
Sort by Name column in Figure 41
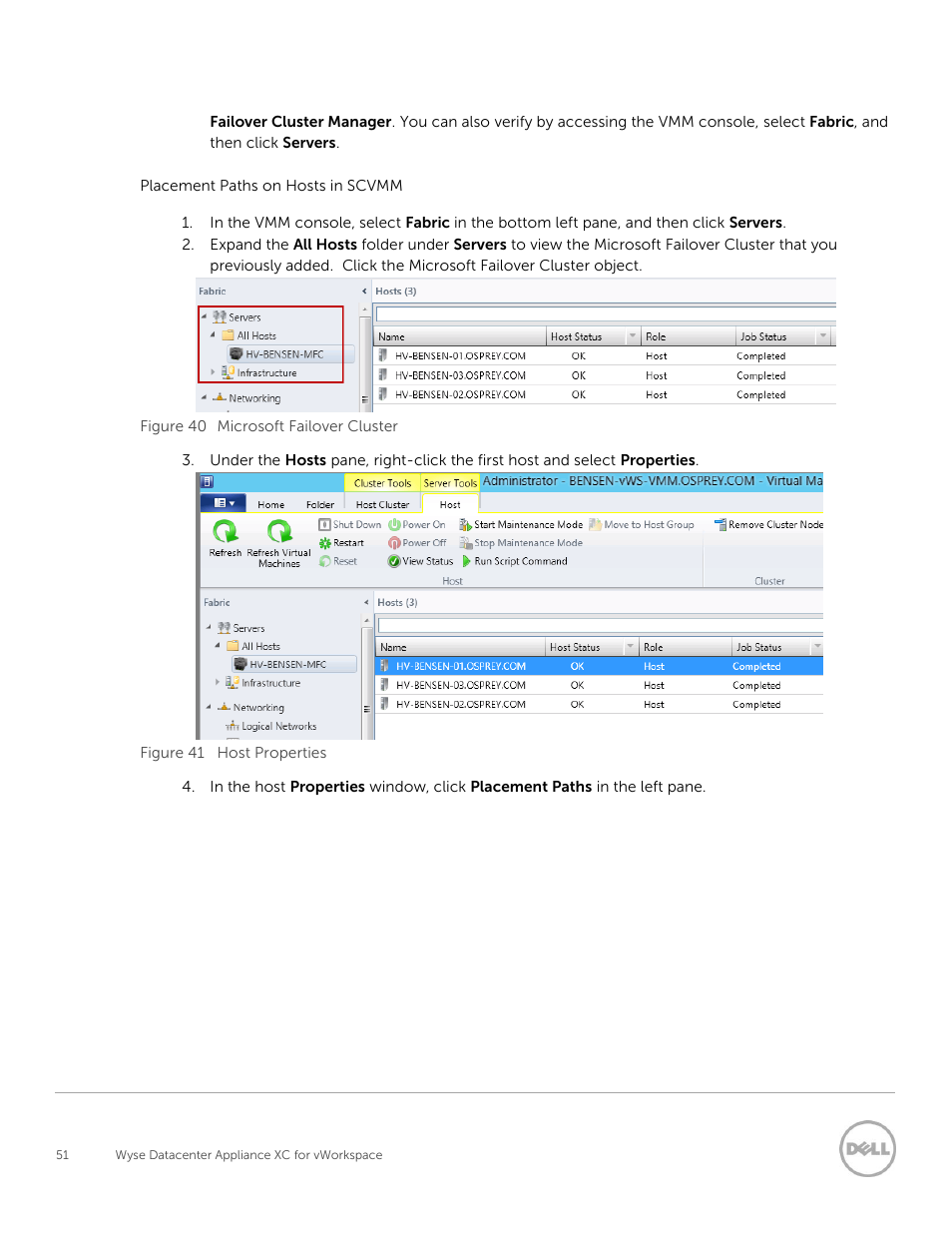point(460,647)
